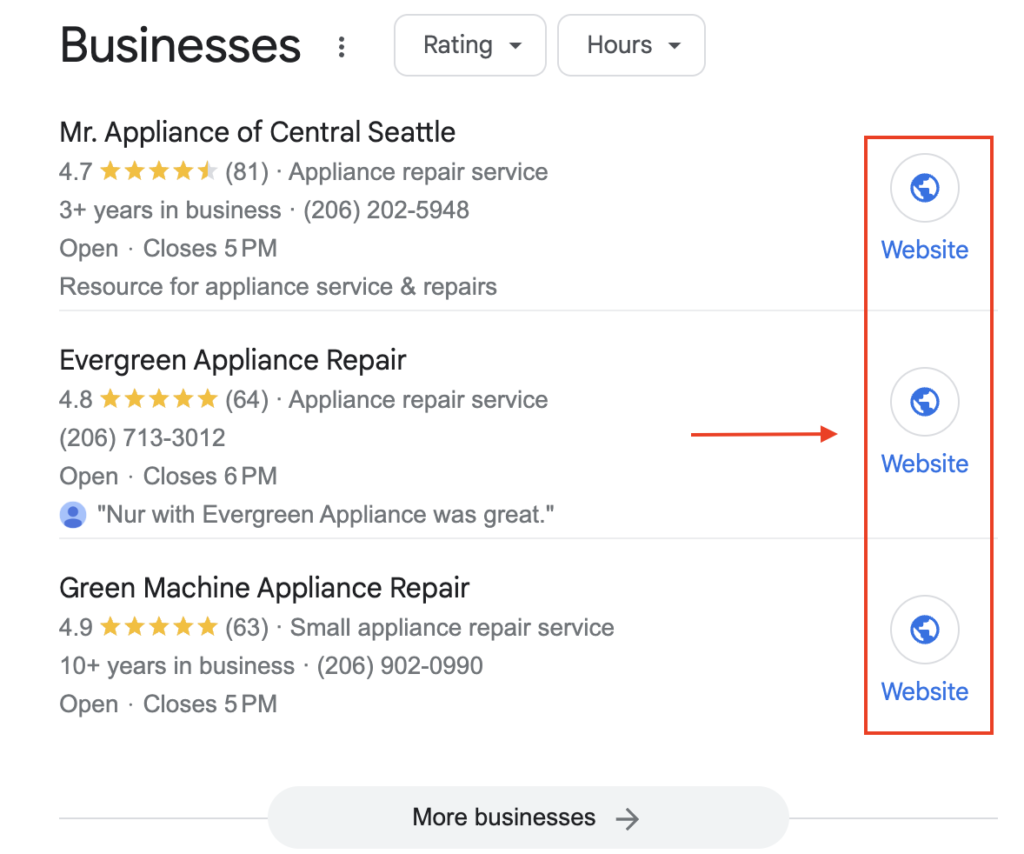1024x854 pixels.
Task: Click the More businesses button
Action: [x=528, y=817]
